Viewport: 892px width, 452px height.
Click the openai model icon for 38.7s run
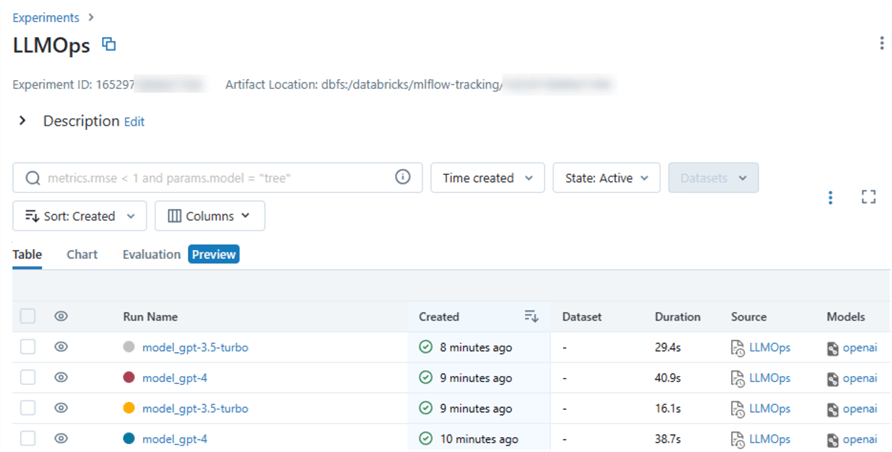pyautogui.click(x=833, y=441)
